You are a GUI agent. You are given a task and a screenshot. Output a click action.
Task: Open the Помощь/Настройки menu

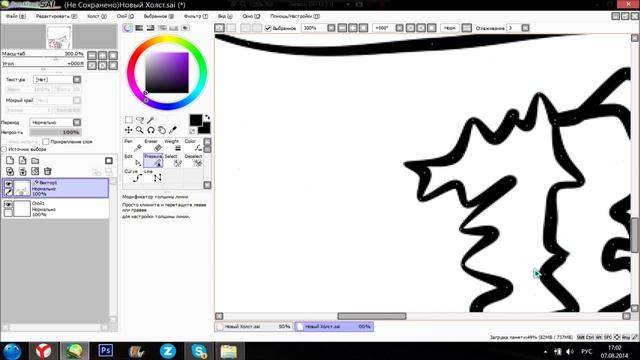point(295,16)
